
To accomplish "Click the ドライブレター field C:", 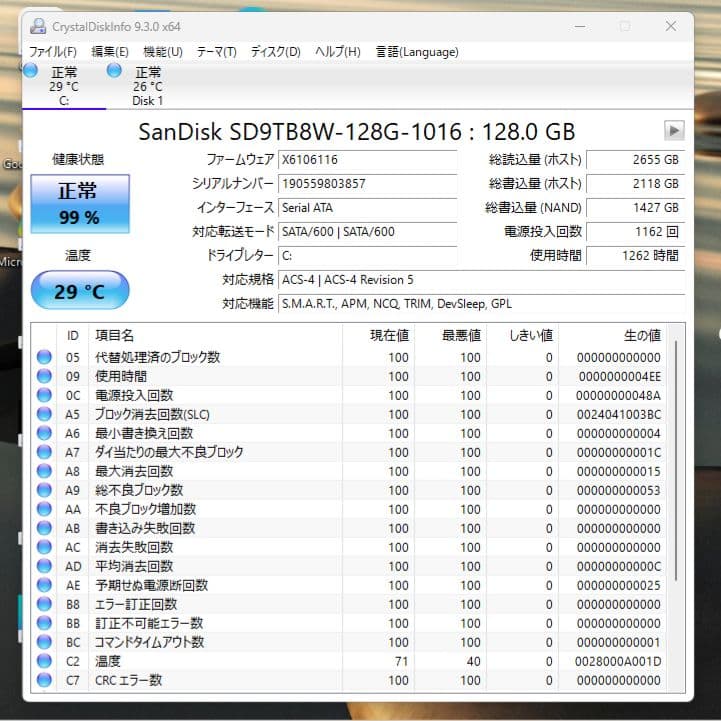I will point(367,256).
